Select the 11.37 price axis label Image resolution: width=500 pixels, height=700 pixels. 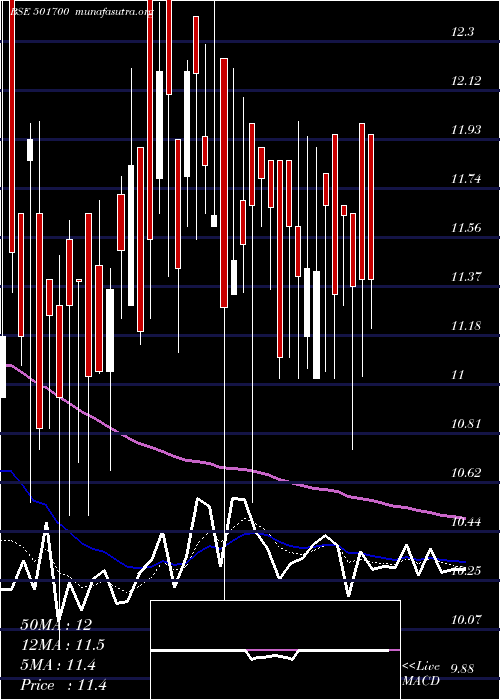467,277
